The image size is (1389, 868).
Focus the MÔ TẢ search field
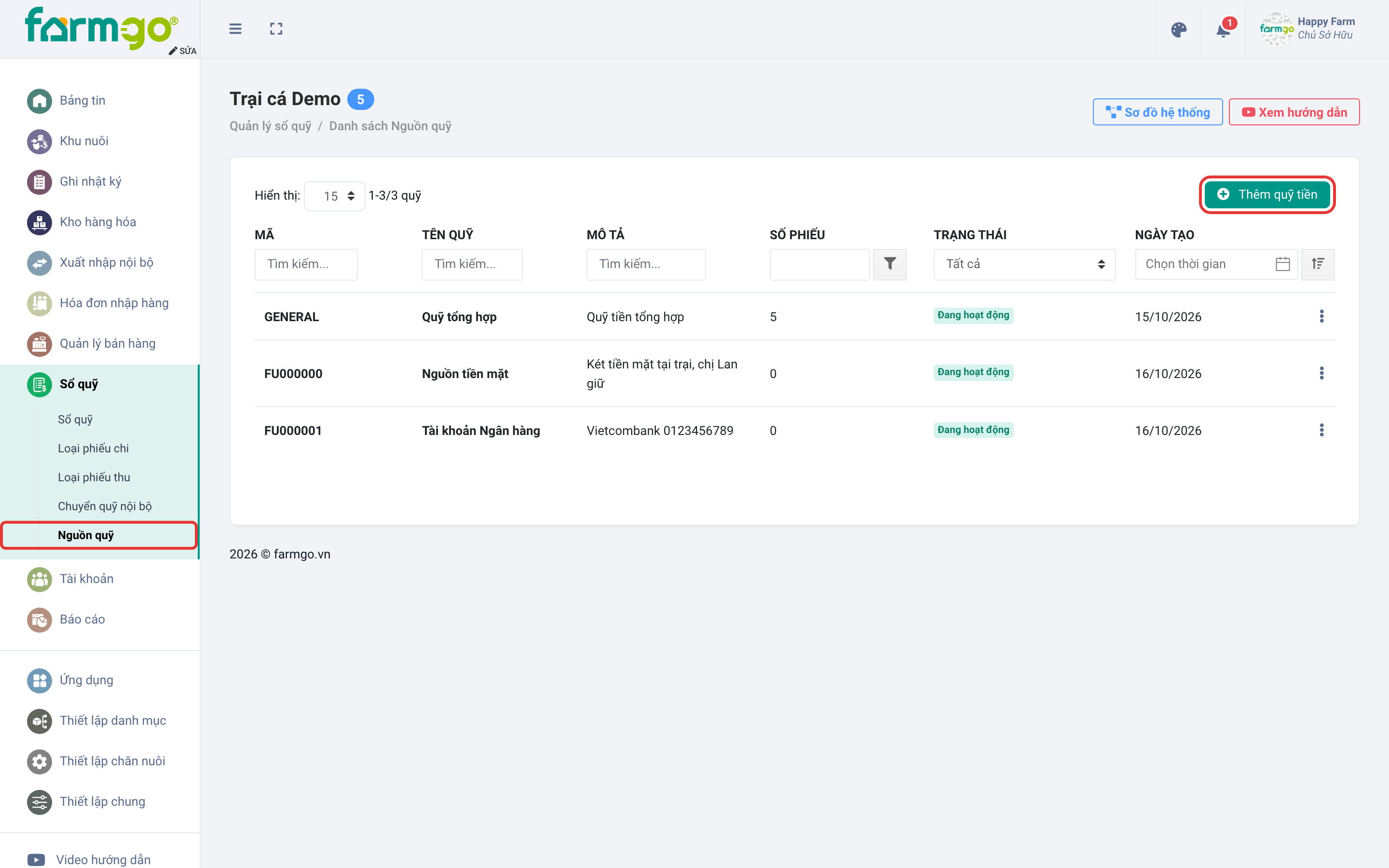(x=646, y=264)
